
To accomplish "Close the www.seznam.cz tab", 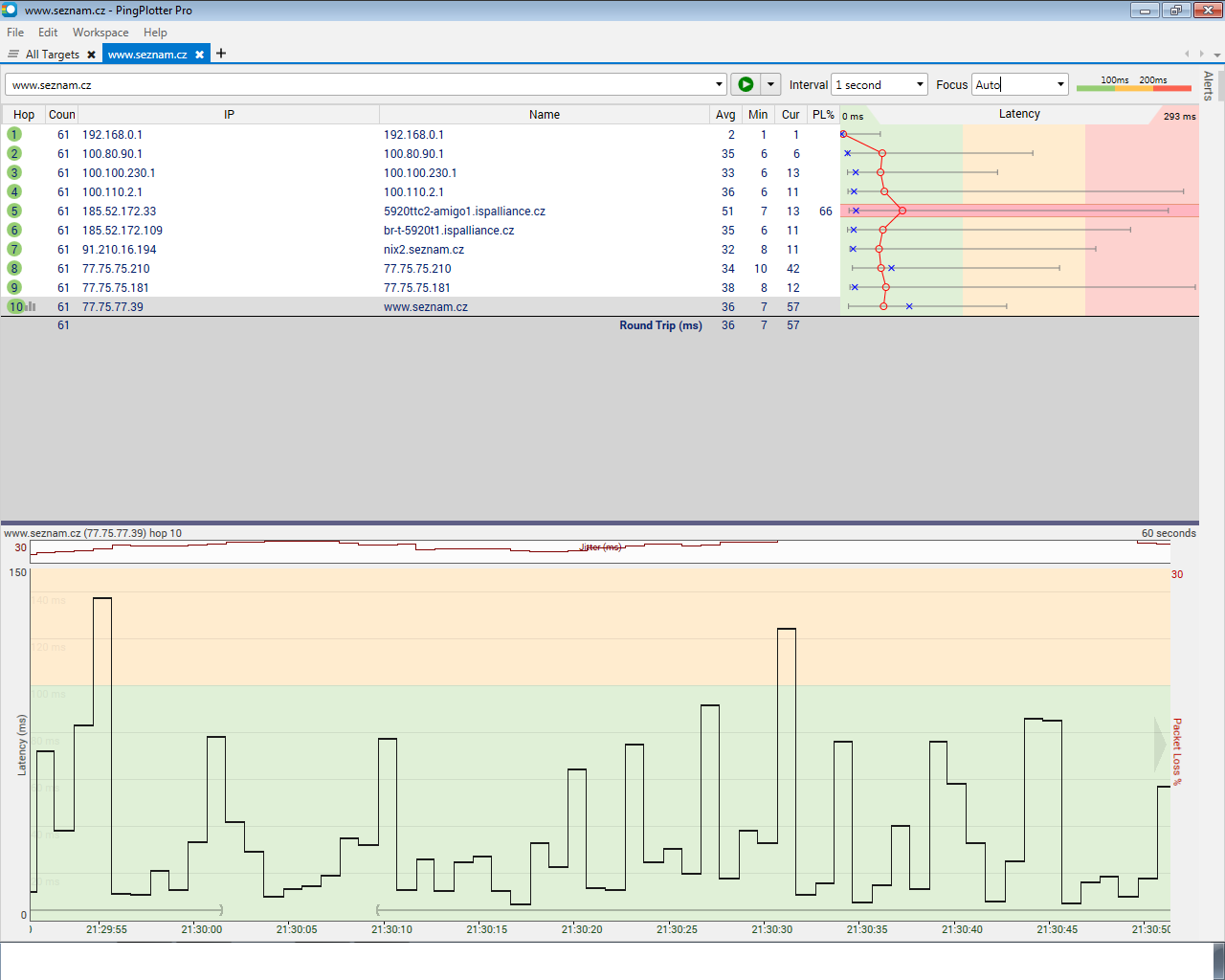I will pos(199,55).
